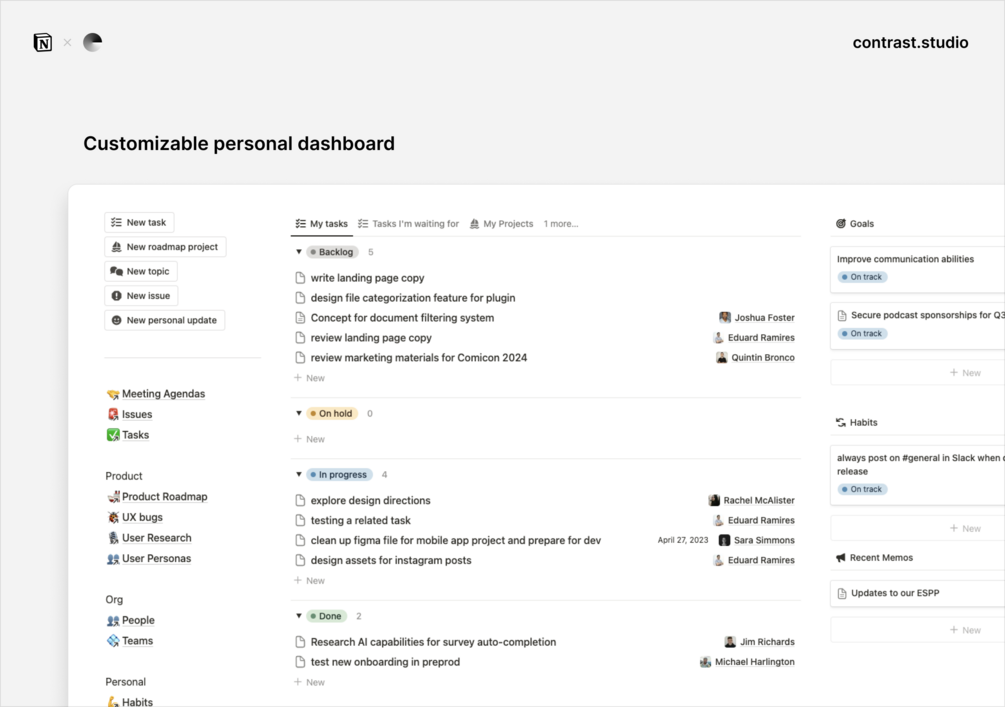The width and height of the screenshot is (1005, 707).
Task: Click the Habits cycle icon
Action: pyautogui.click(x=841, y=423)
